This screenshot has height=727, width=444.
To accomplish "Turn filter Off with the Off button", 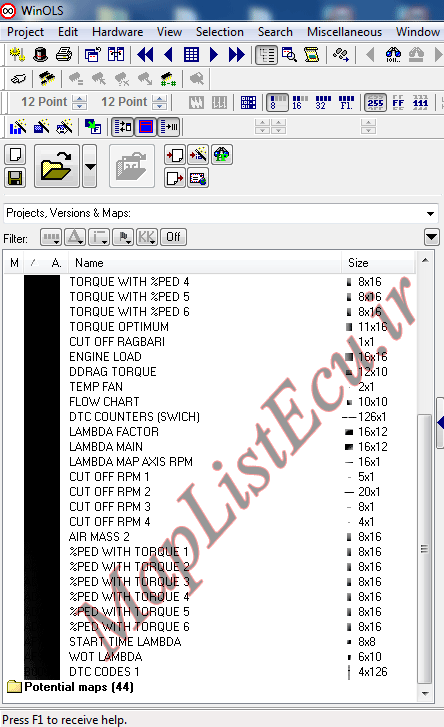I will coord(173,237).
